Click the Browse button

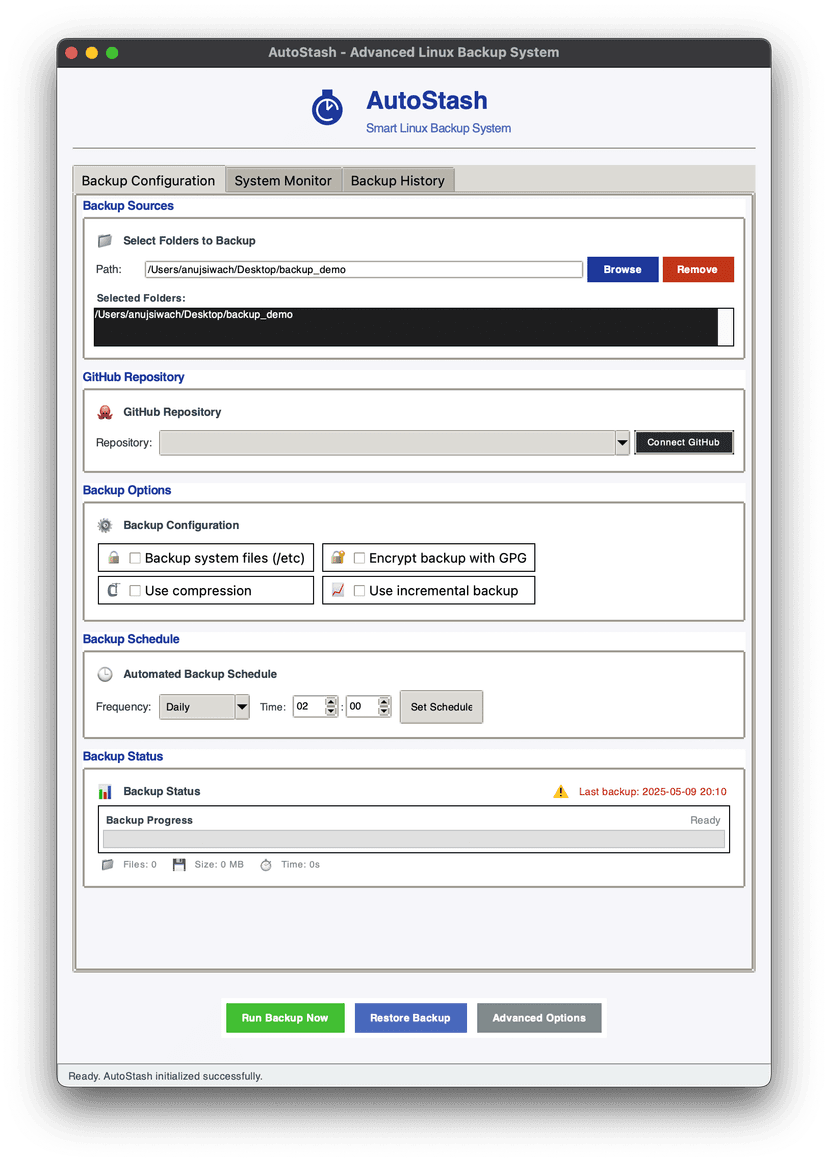click(623, 270)
